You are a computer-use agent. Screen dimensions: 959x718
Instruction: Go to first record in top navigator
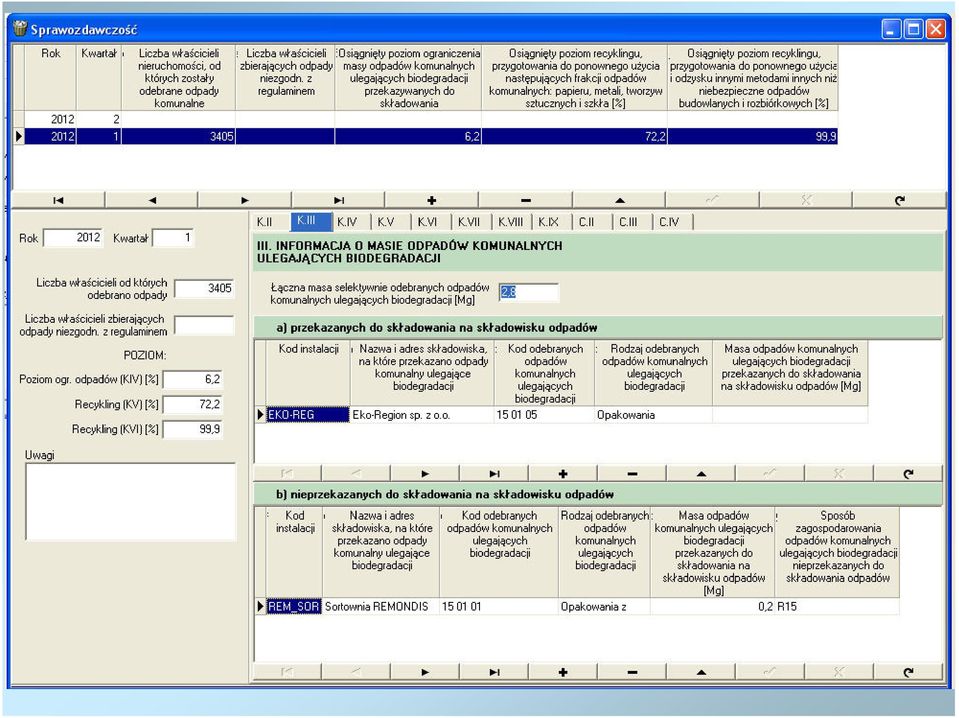(x=58, y=200)
